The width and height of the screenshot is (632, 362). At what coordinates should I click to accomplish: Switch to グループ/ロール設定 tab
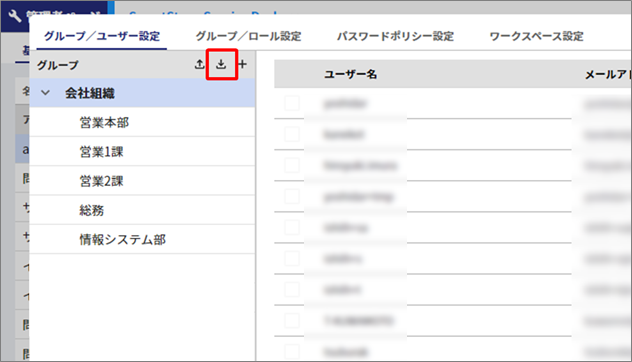point(248,36)
